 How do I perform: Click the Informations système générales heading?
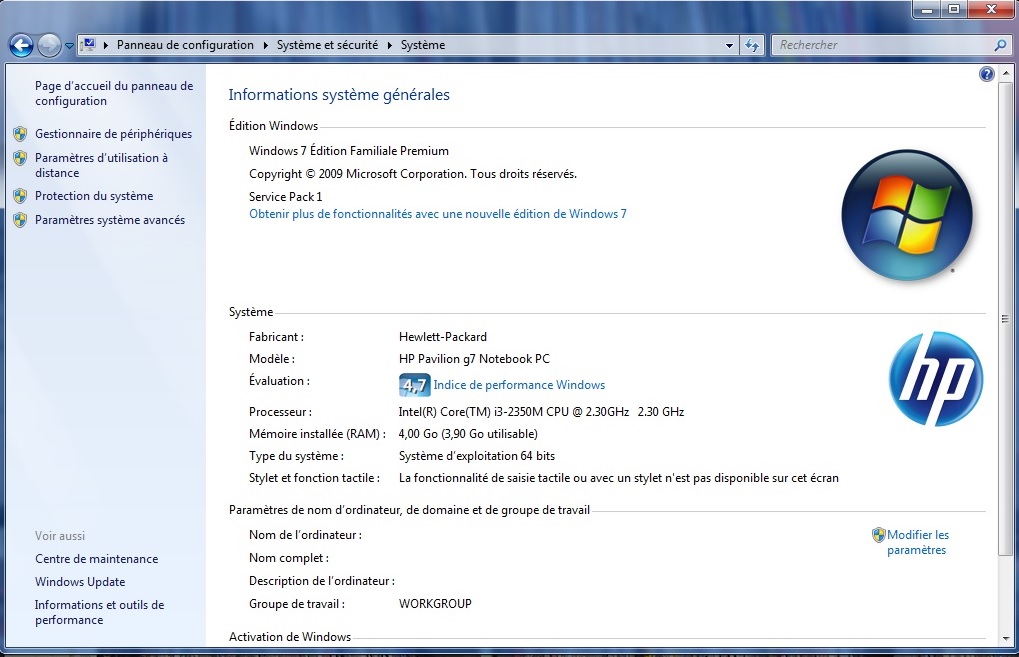click(339, 94)
